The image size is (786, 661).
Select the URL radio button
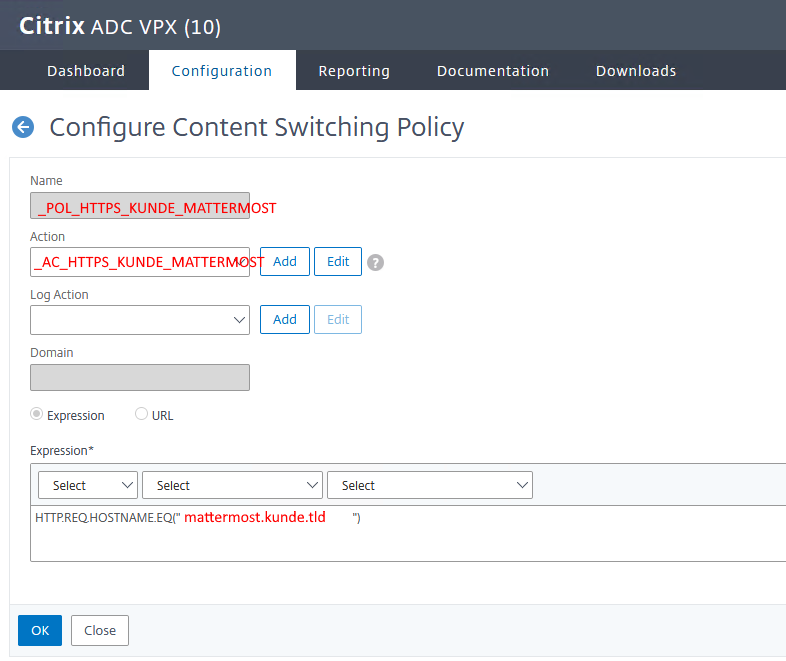pos(141,414)
